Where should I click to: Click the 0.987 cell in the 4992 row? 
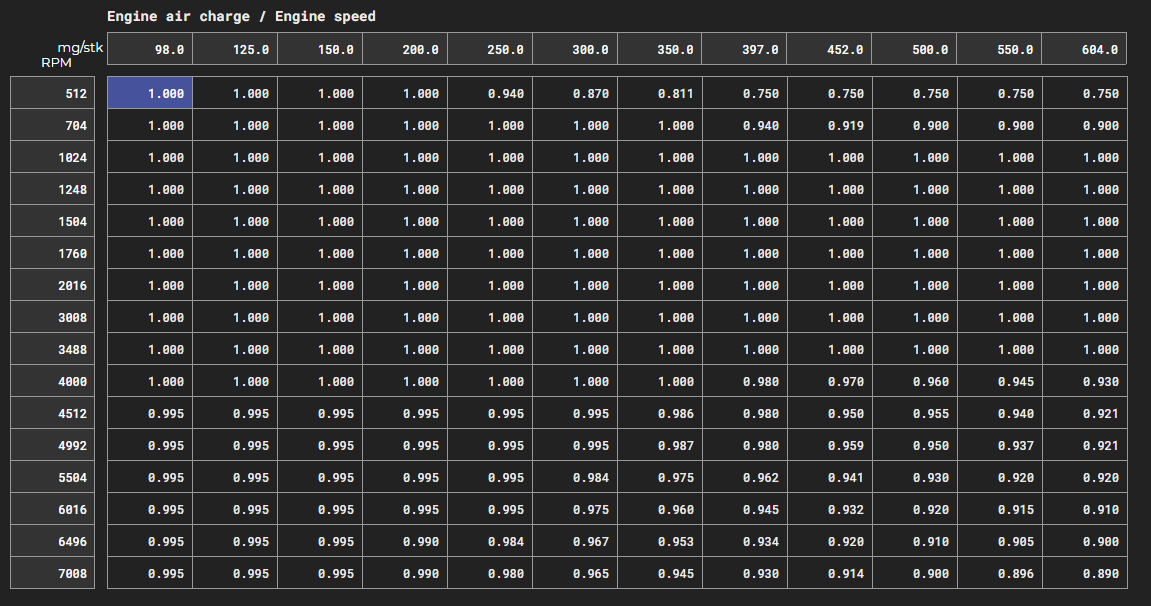[660, 445]
